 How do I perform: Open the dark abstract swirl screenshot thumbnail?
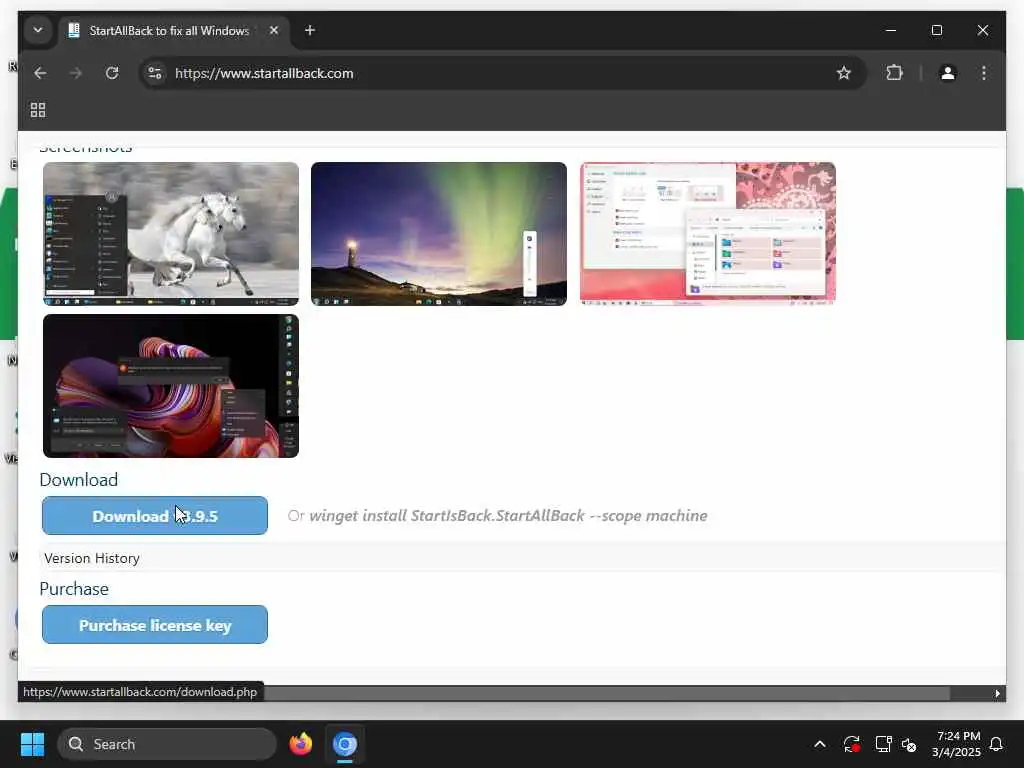coord(171,386)
